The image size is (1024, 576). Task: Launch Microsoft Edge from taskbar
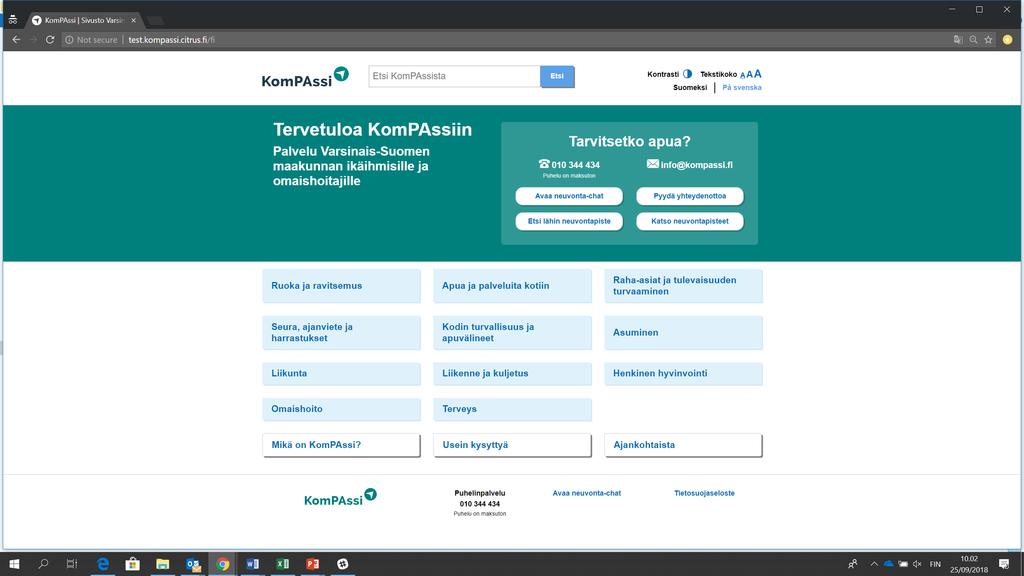103,564
